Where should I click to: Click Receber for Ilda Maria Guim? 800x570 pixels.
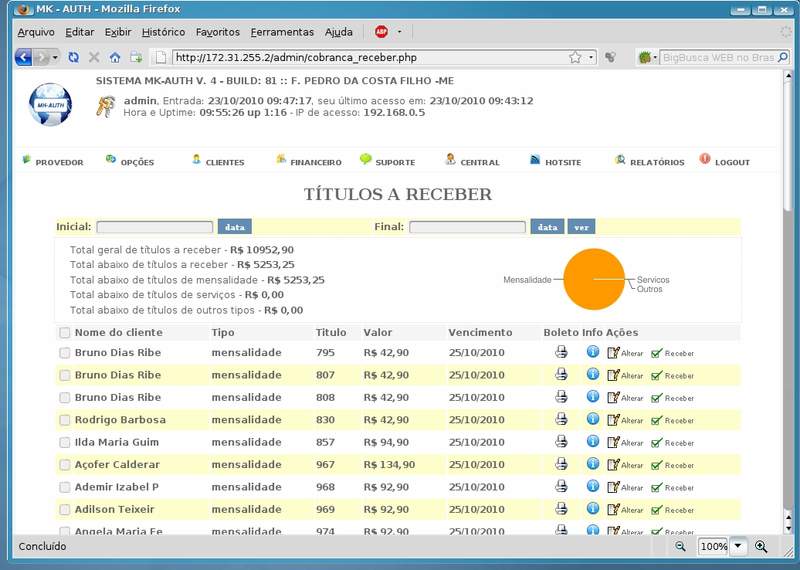672,443
